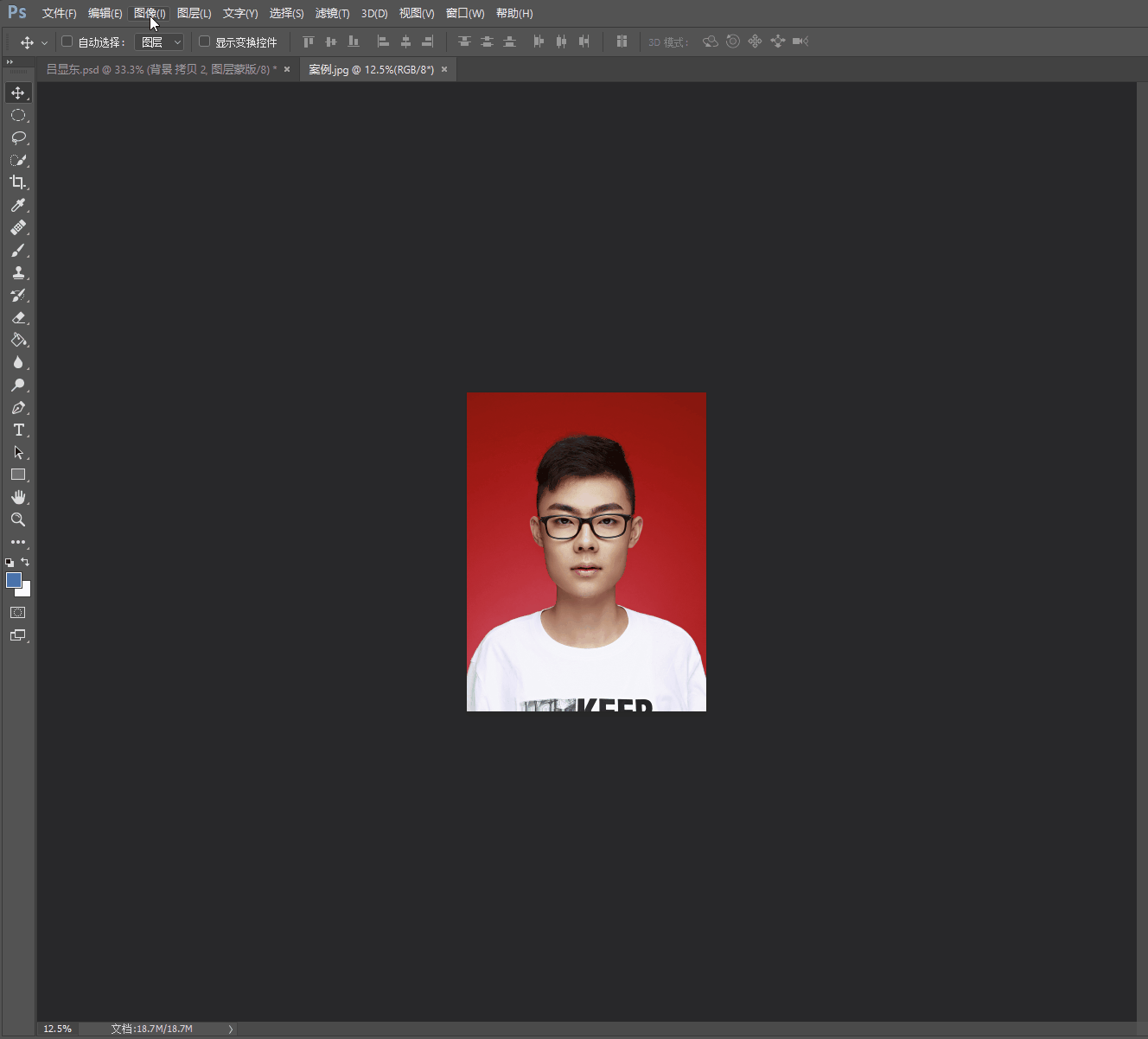1148x1039 pixels.
Task: Click the blue foreground color swatch
Action: (13, 580)
